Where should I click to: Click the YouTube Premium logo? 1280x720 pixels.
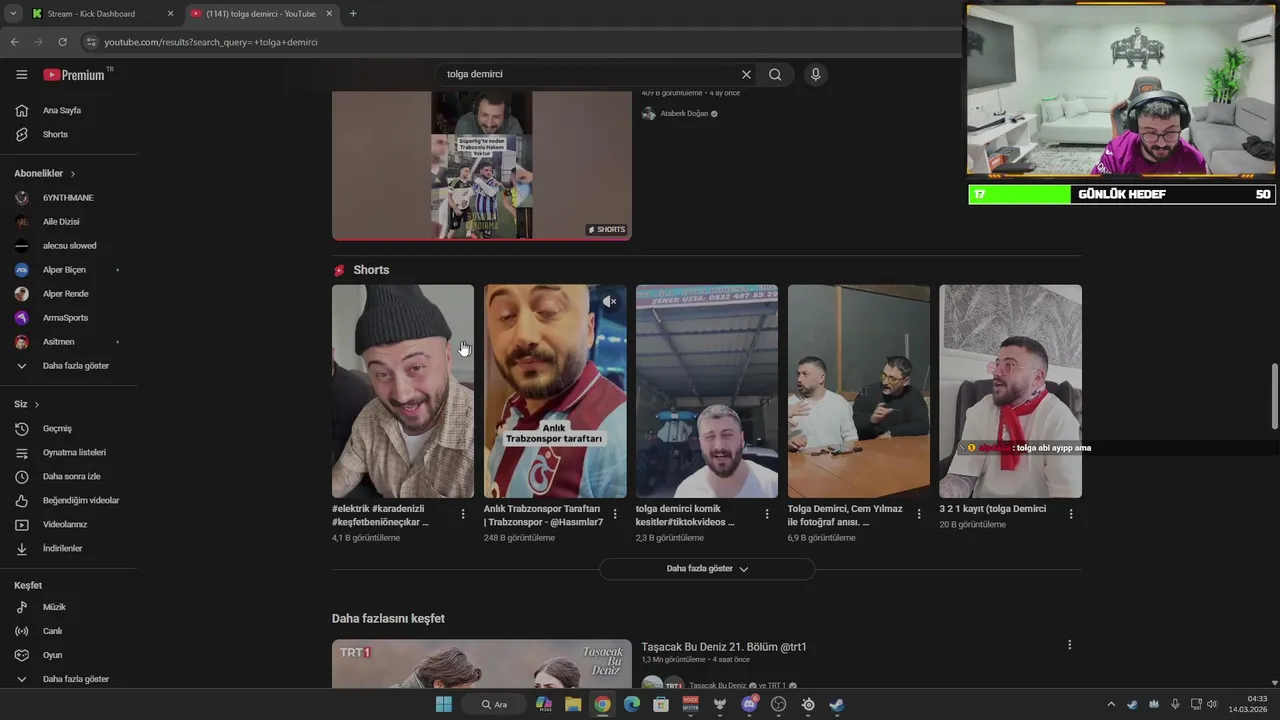(74, 75)
